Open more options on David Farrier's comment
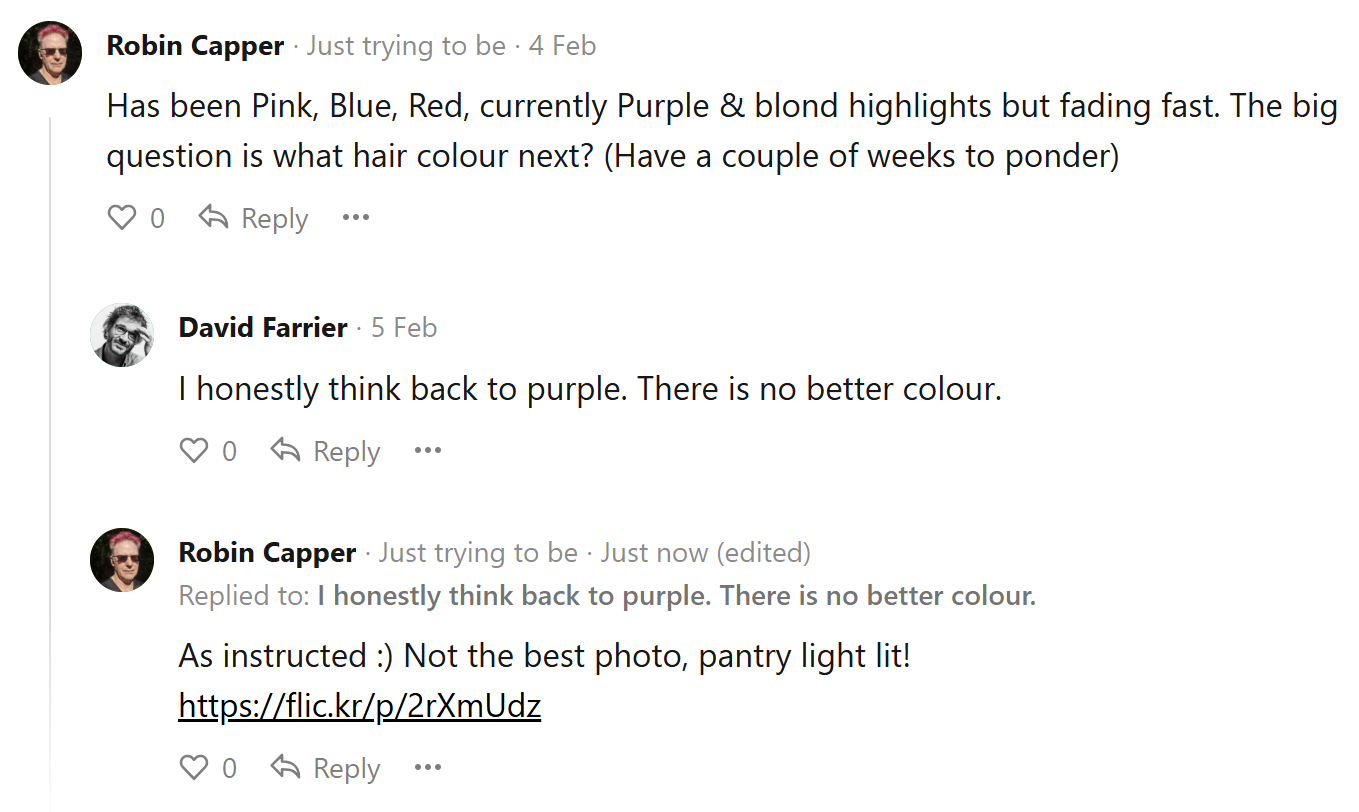The width and height of the screenshot is (1359, 812). (428, 451)
